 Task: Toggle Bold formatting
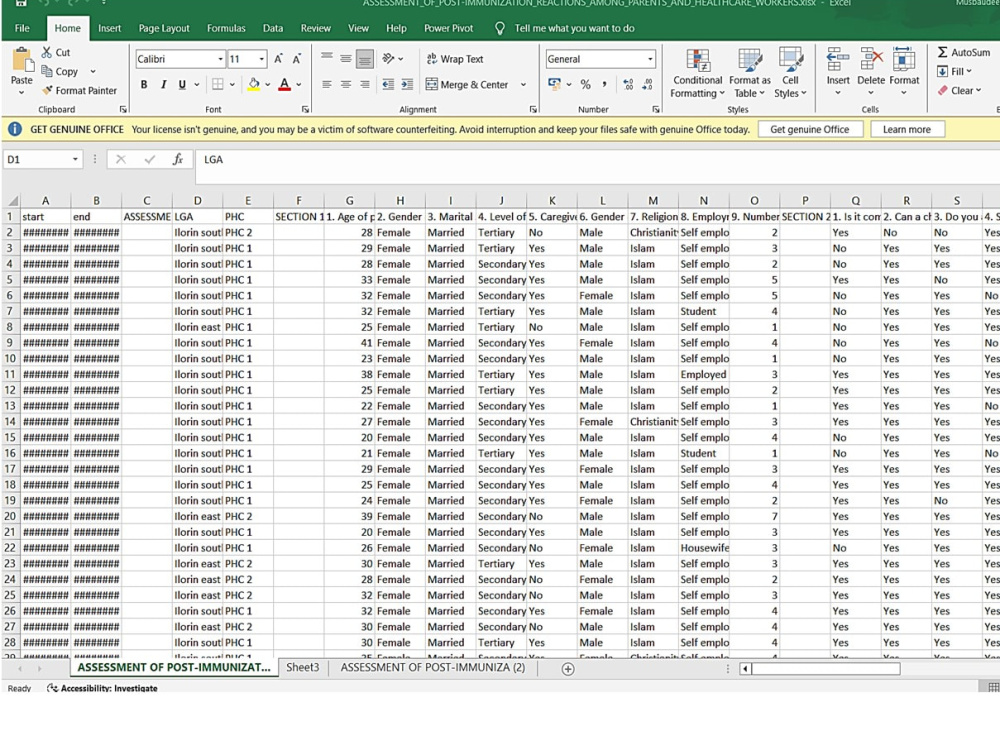[144, 84]
